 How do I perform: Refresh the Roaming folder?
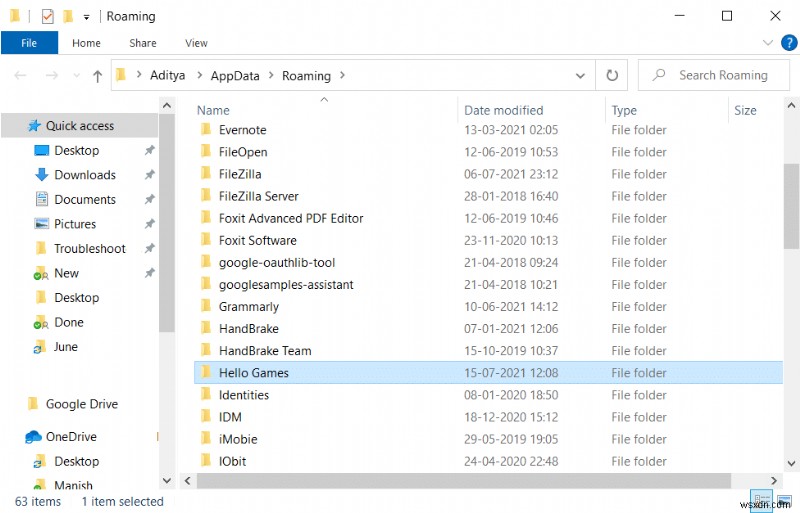[x=612, y=76]
